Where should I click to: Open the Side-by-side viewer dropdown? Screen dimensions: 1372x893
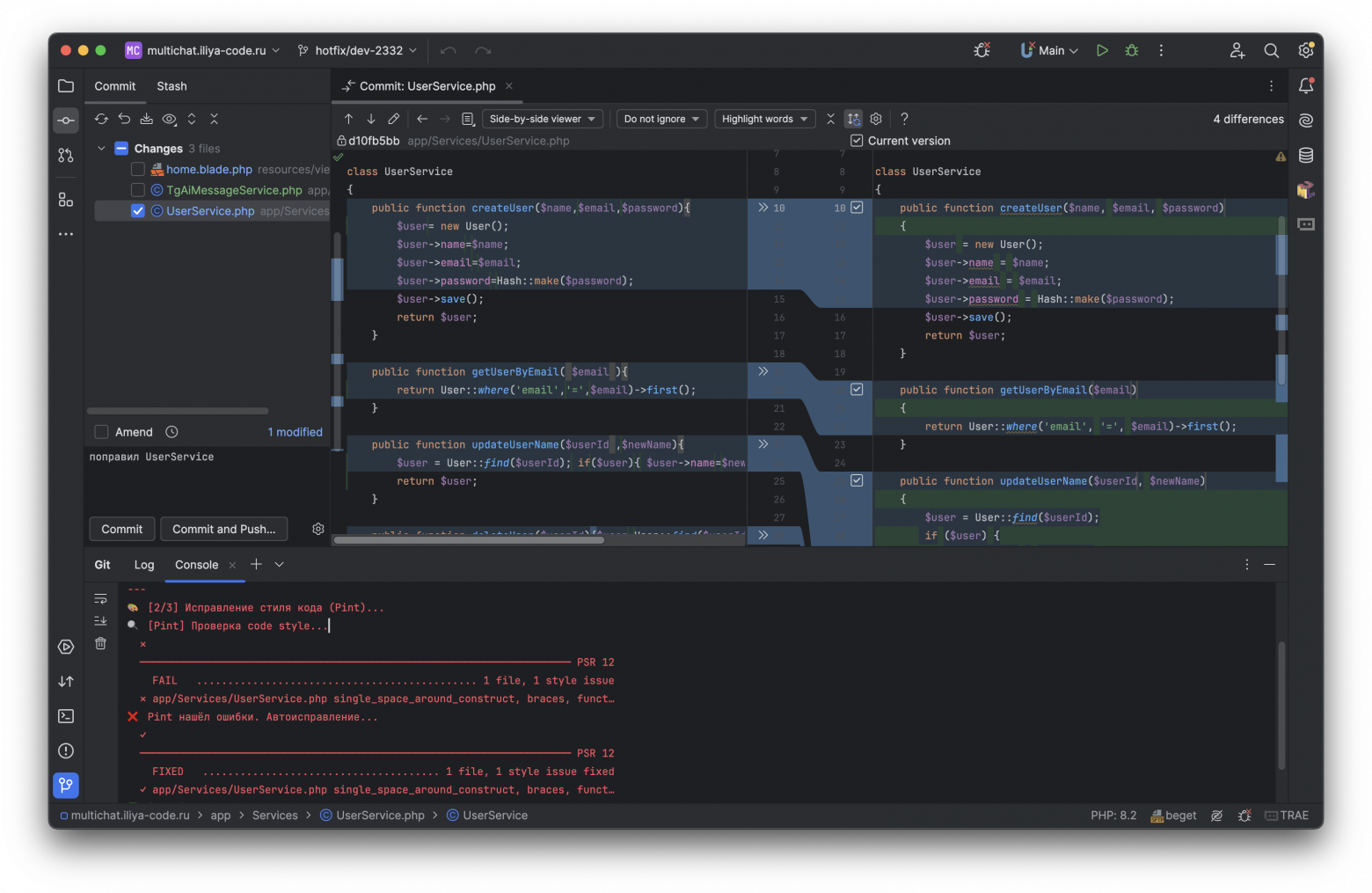point(542,119)
